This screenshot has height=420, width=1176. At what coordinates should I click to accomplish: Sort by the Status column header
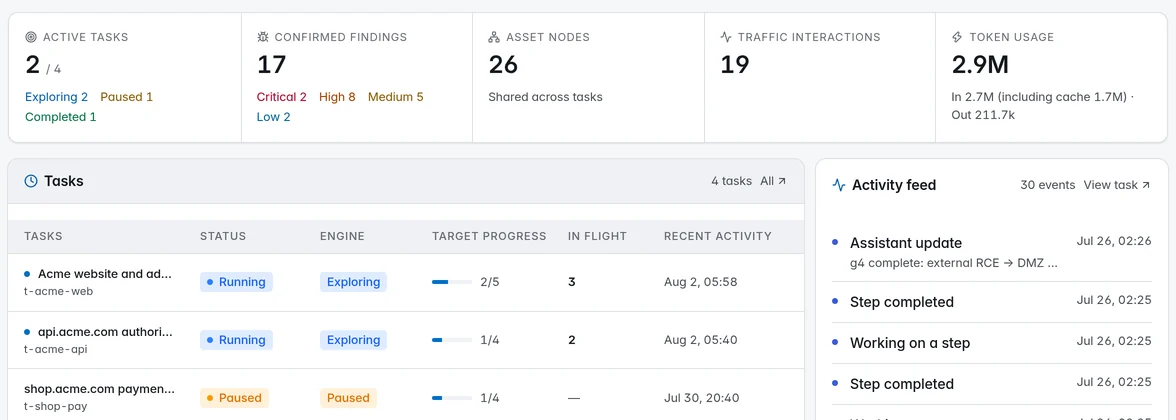(223, 236)
